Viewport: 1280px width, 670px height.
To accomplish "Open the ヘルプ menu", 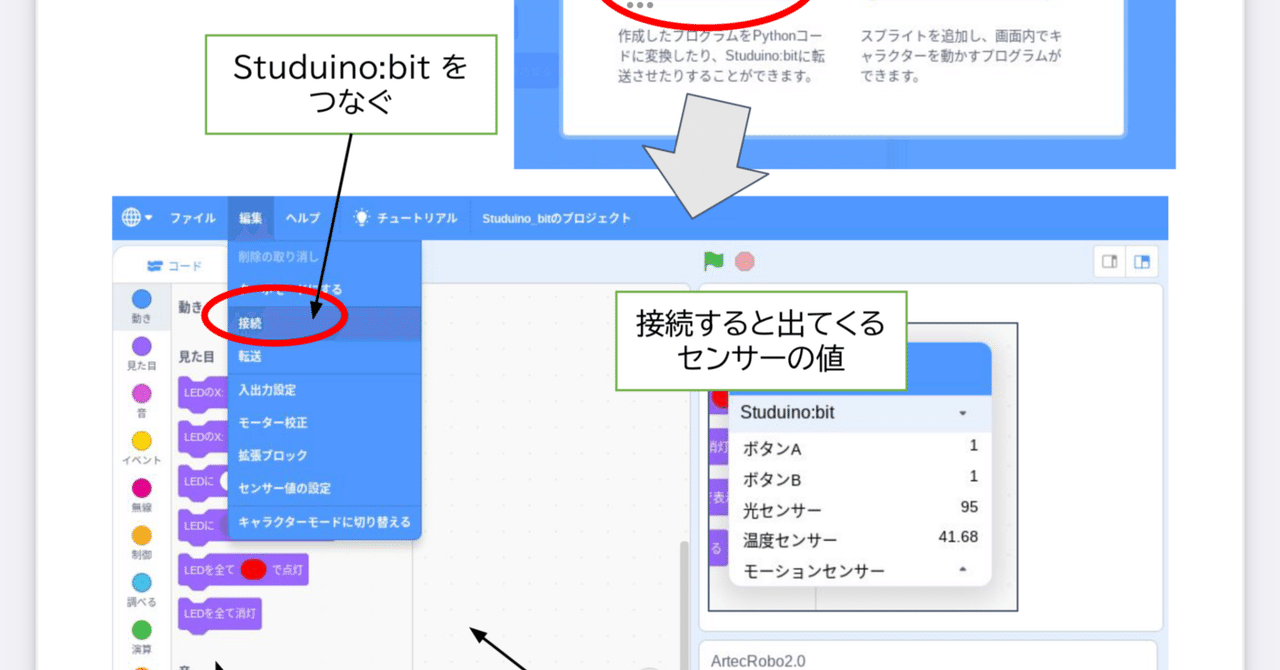I will coord(303,217).
